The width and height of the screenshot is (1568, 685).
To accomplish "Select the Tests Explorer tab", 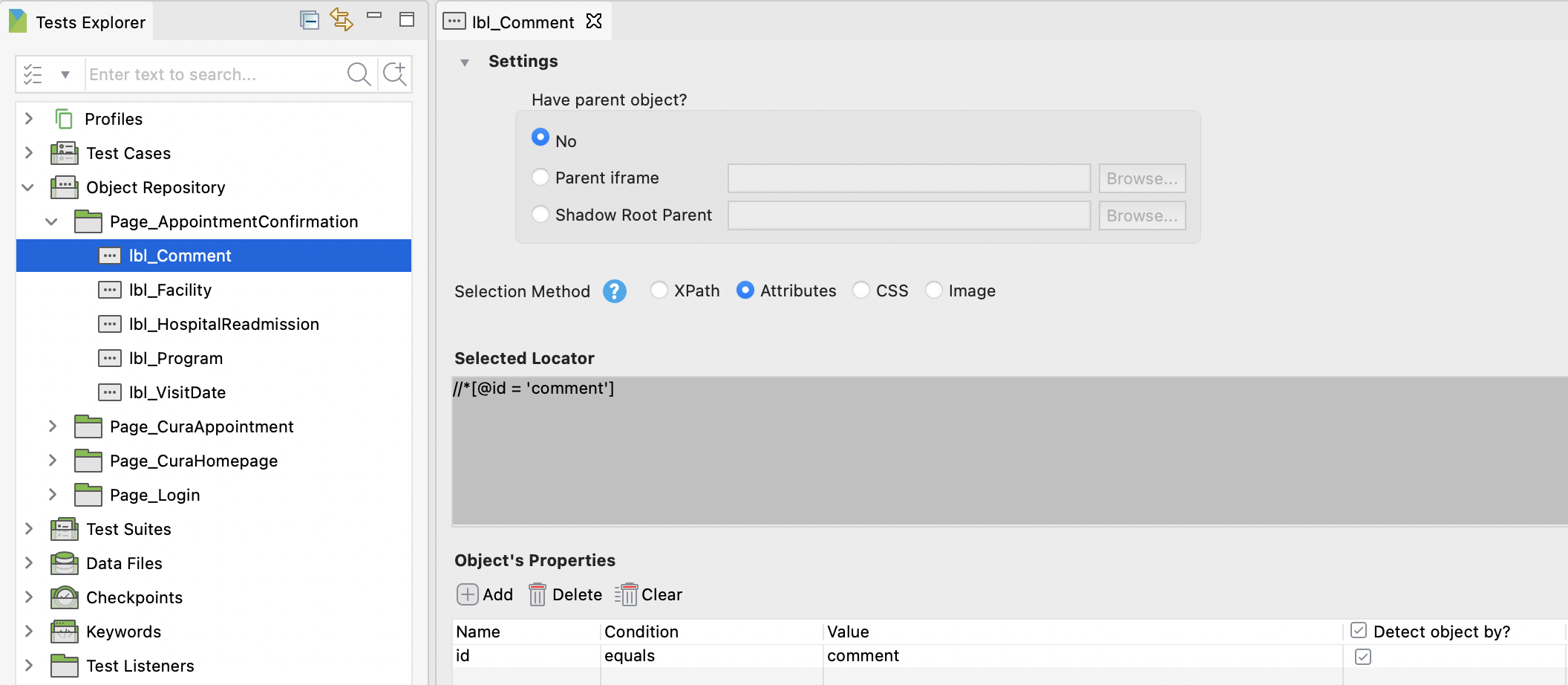I will (89, 22).
